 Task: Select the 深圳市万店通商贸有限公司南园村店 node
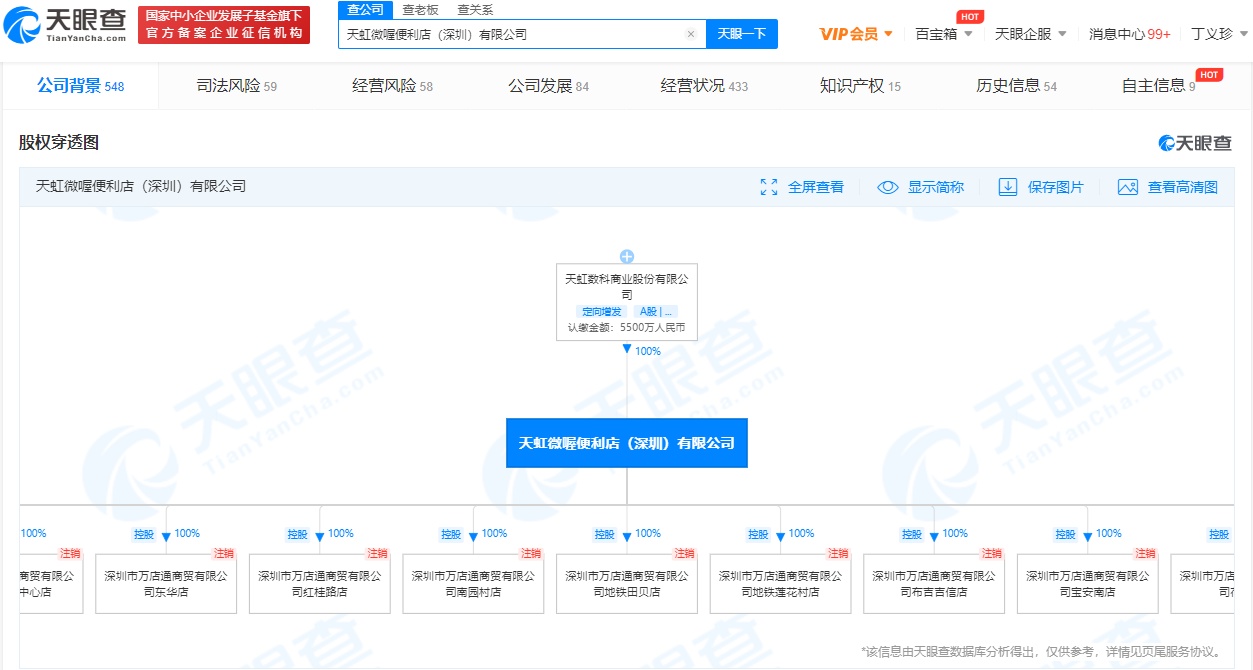tap(473, 584)
